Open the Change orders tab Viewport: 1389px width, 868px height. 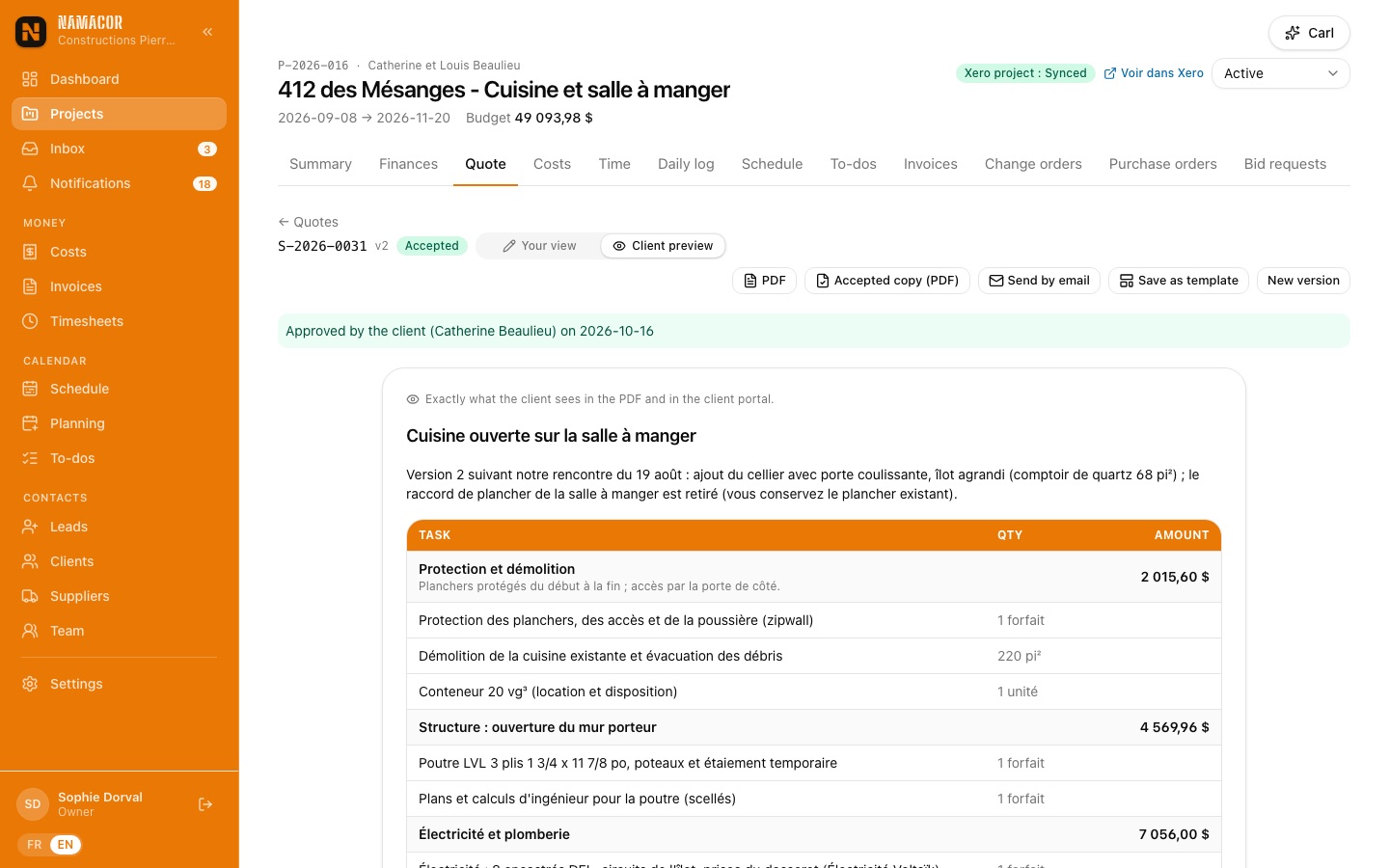(1033, 164)
